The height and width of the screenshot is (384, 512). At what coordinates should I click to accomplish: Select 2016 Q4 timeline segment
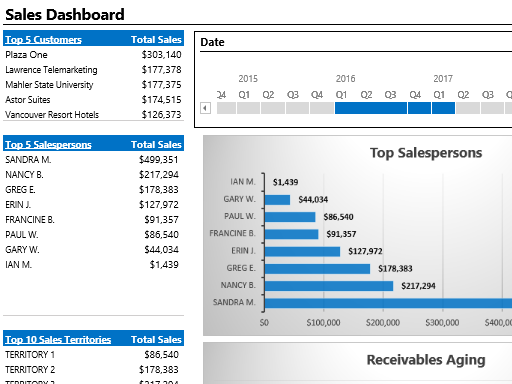[419, 108]
